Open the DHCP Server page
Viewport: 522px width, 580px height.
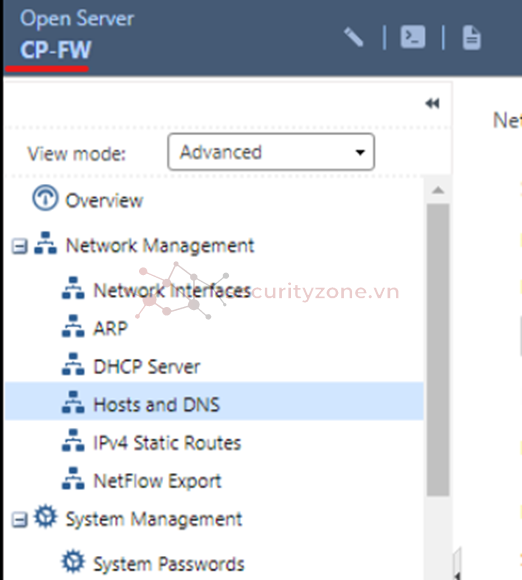[x=147, y=367]
